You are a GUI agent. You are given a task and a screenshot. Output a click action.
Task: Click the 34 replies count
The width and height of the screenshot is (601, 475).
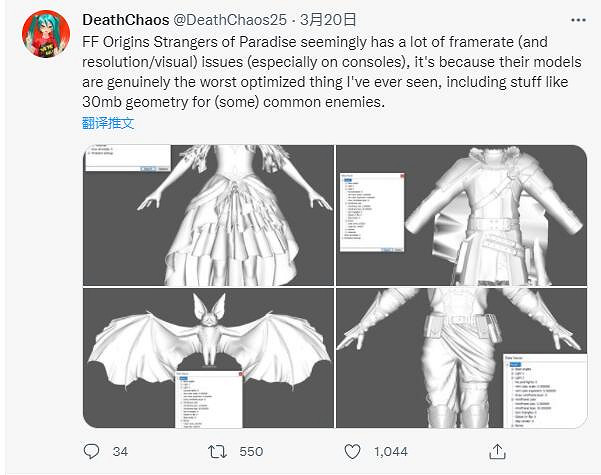[120, 451]
